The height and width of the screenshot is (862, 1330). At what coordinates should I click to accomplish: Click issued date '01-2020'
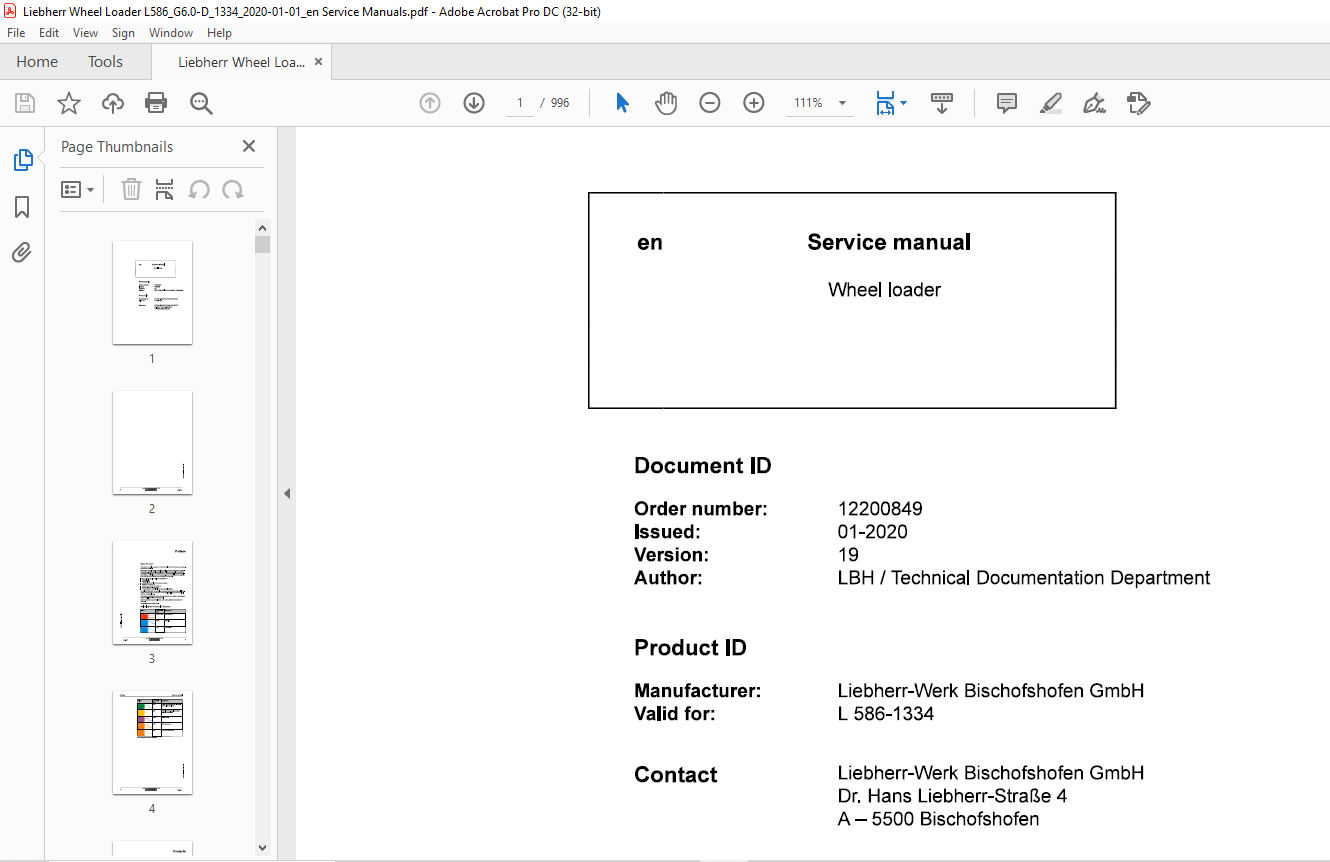pos(873,532)
